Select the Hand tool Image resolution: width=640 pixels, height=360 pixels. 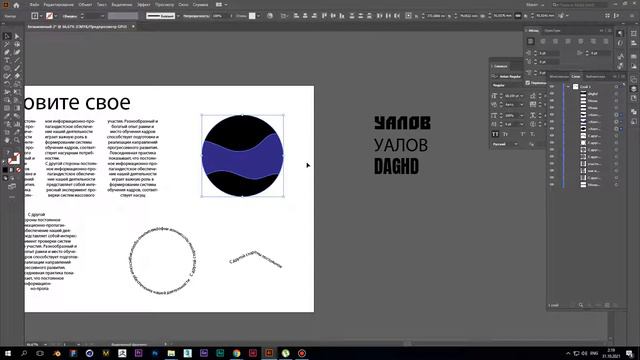click(7, 140)
